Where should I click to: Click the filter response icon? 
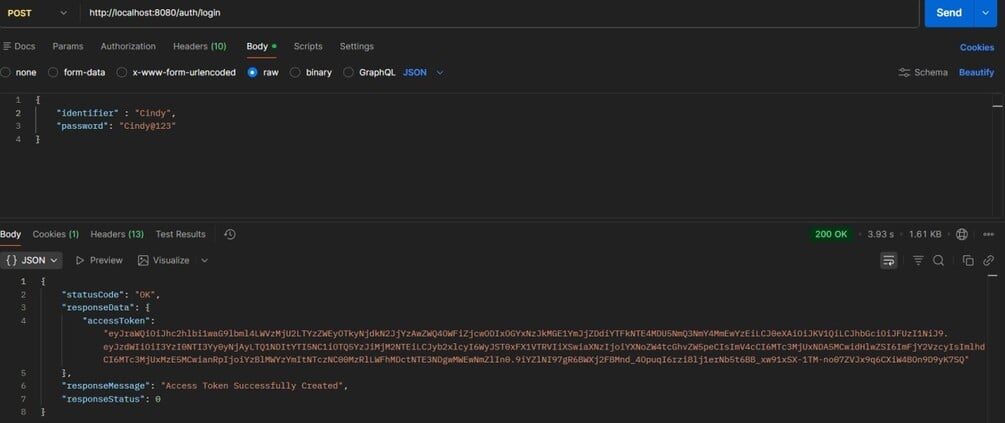(918, 260)
